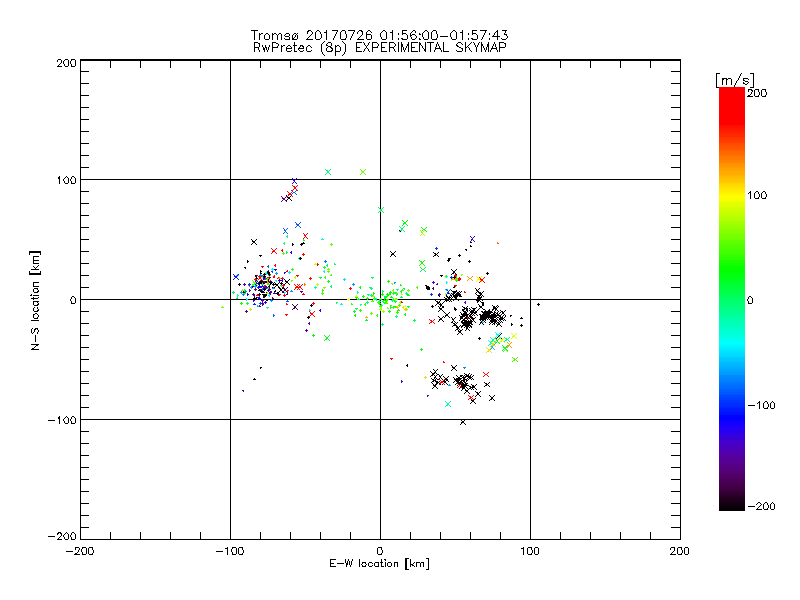Click the x-axis tick label 200

click(x=680, y=551)
